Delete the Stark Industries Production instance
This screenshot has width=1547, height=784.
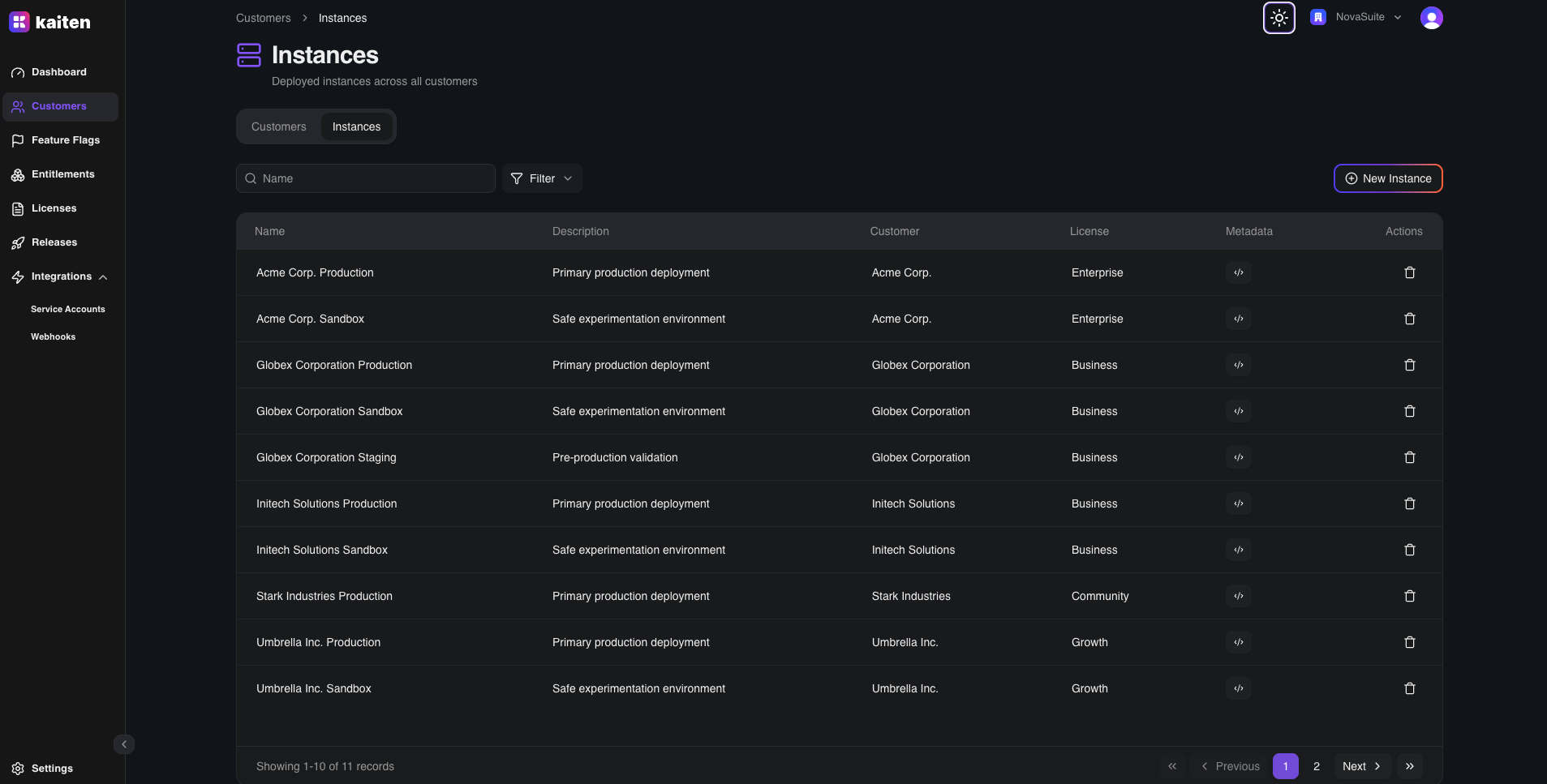(1409, 596)
